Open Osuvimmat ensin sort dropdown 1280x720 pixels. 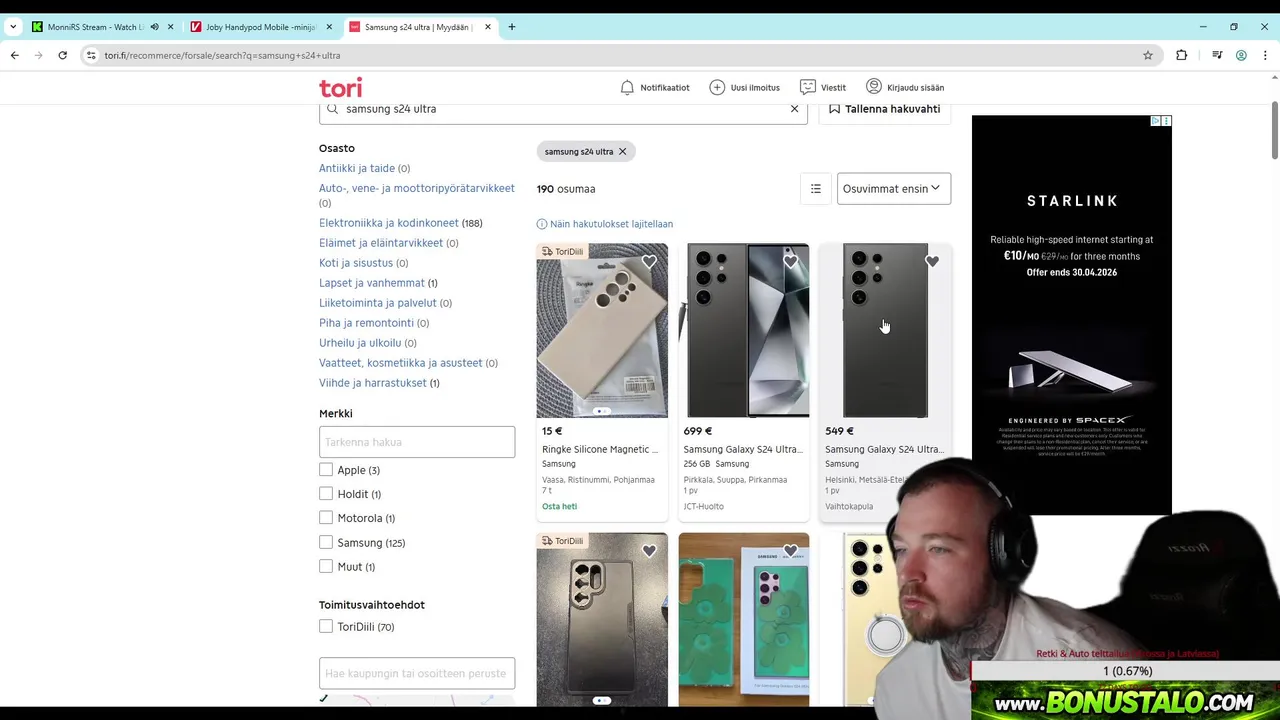click(x=894, y=189)
